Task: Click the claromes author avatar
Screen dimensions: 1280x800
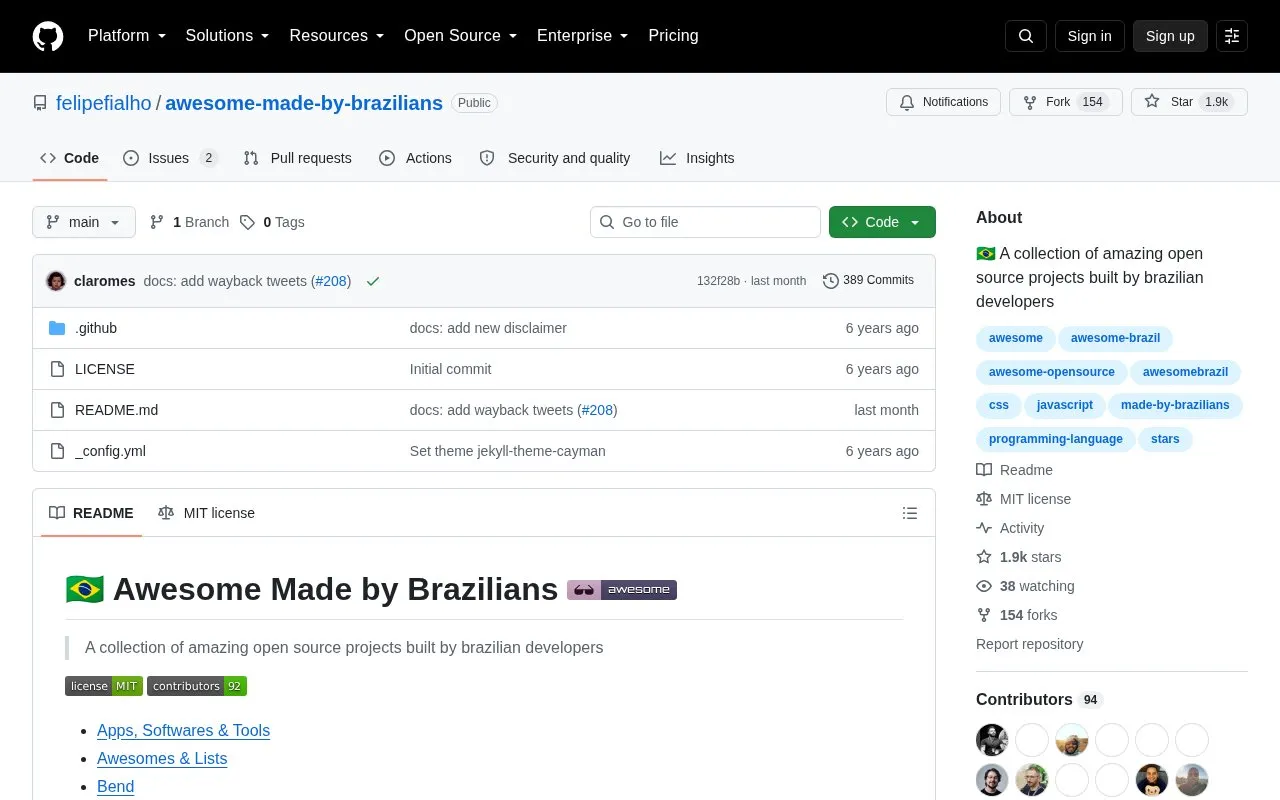Action: coord(56,281)
